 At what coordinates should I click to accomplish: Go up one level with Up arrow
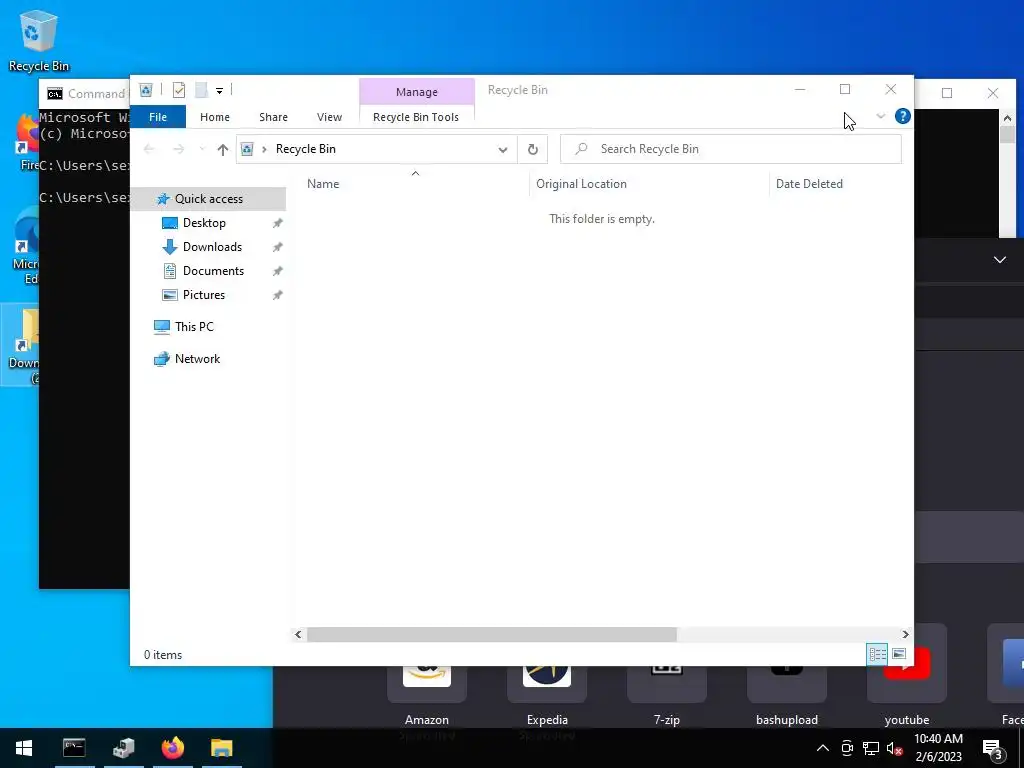(x=223, y=150)
